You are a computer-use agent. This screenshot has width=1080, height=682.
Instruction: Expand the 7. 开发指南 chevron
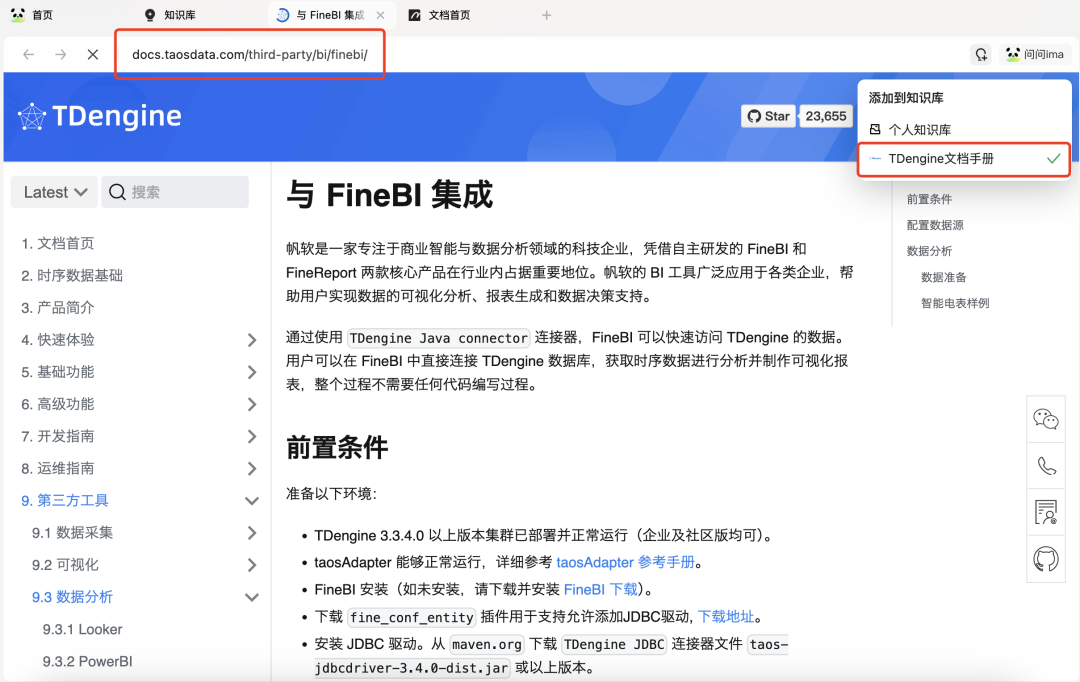252,437
